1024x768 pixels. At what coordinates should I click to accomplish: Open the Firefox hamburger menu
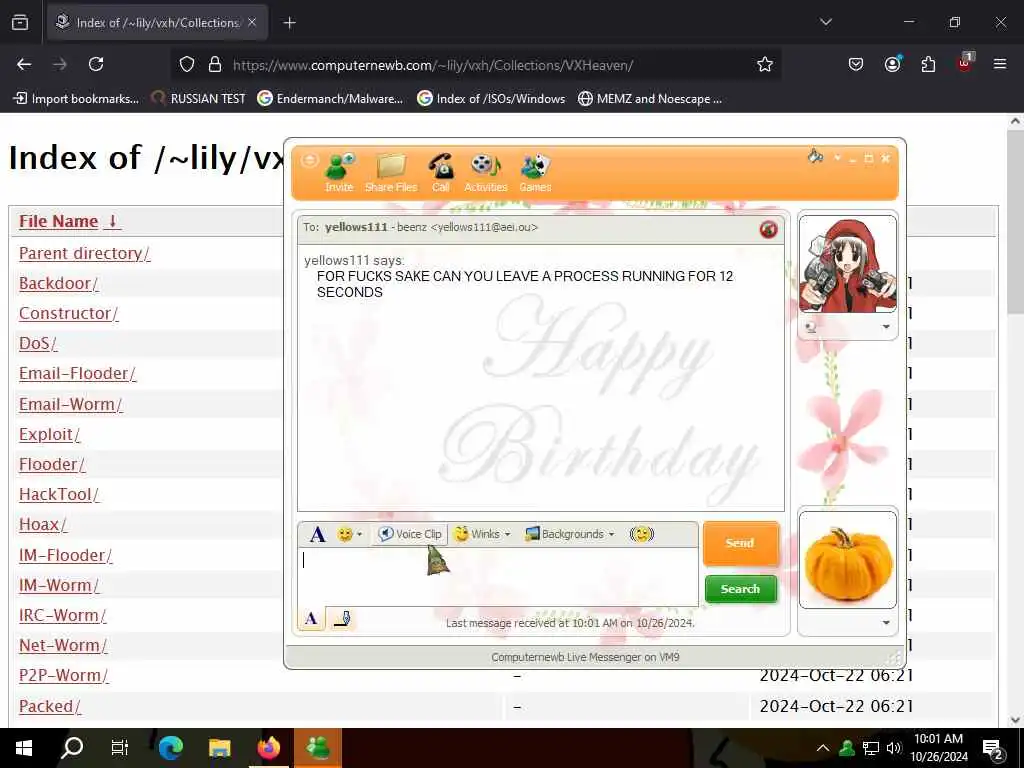(1000, 64)
